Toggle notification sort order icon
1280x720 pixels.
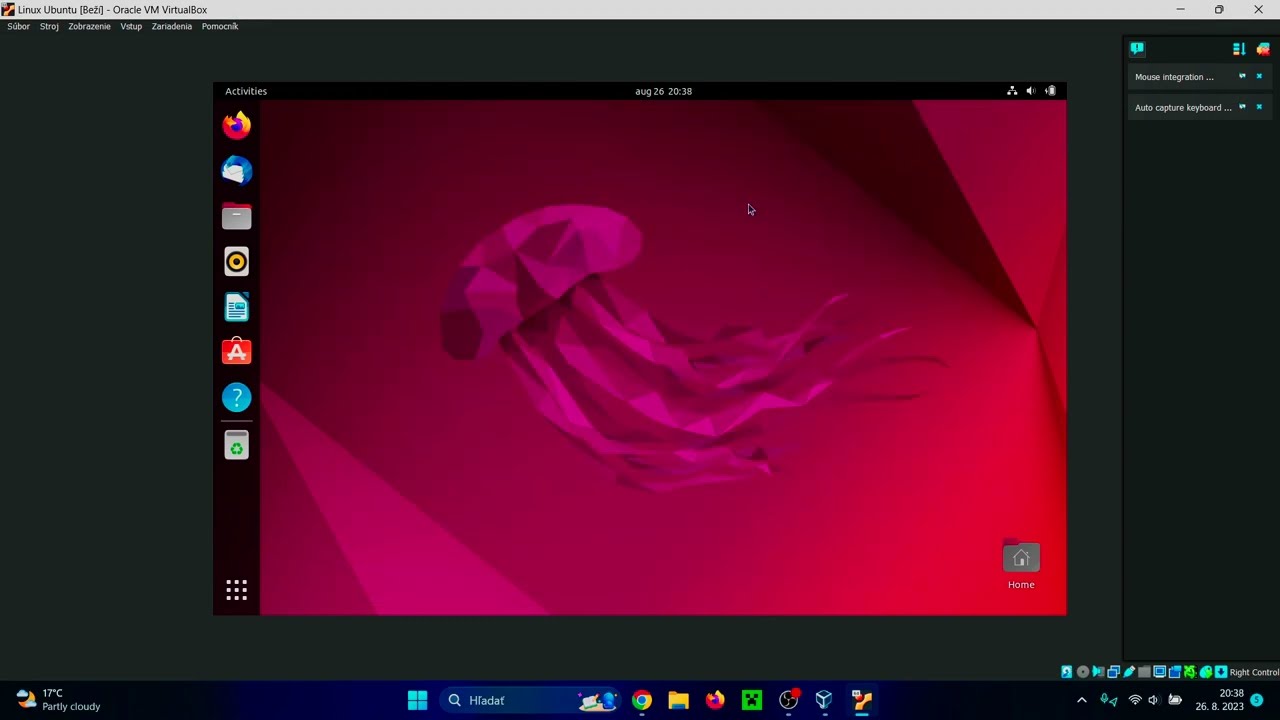pos(1239,49)
